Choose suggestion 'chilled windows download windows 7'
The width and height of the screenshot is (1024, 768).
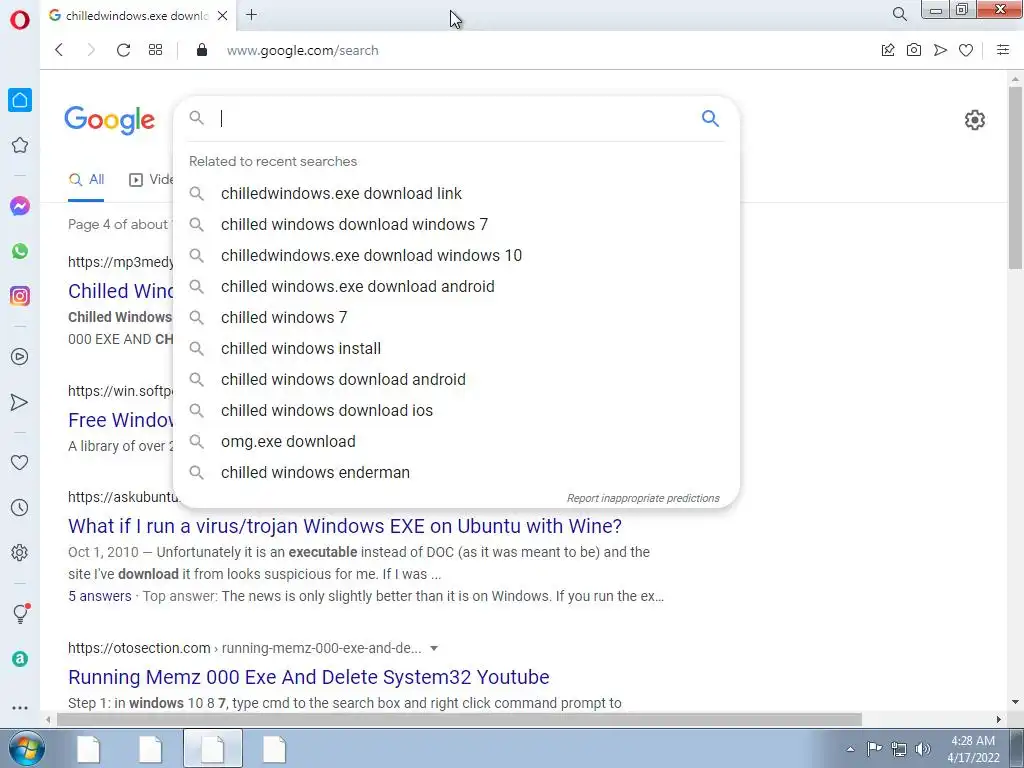[456, 225]
